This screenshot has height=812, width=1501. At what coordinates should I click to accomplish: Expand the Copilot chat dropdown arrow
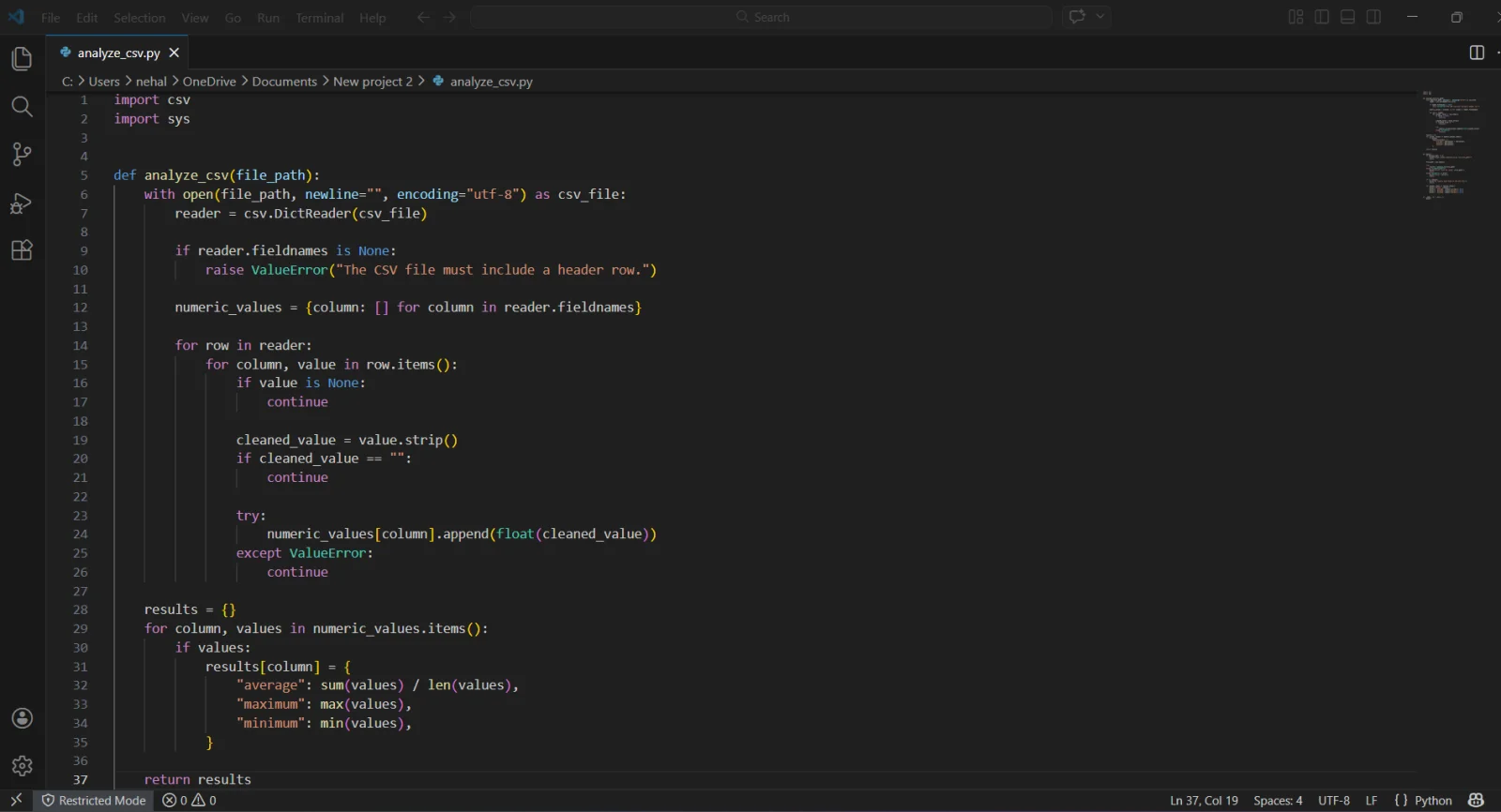coord(1100,16)
